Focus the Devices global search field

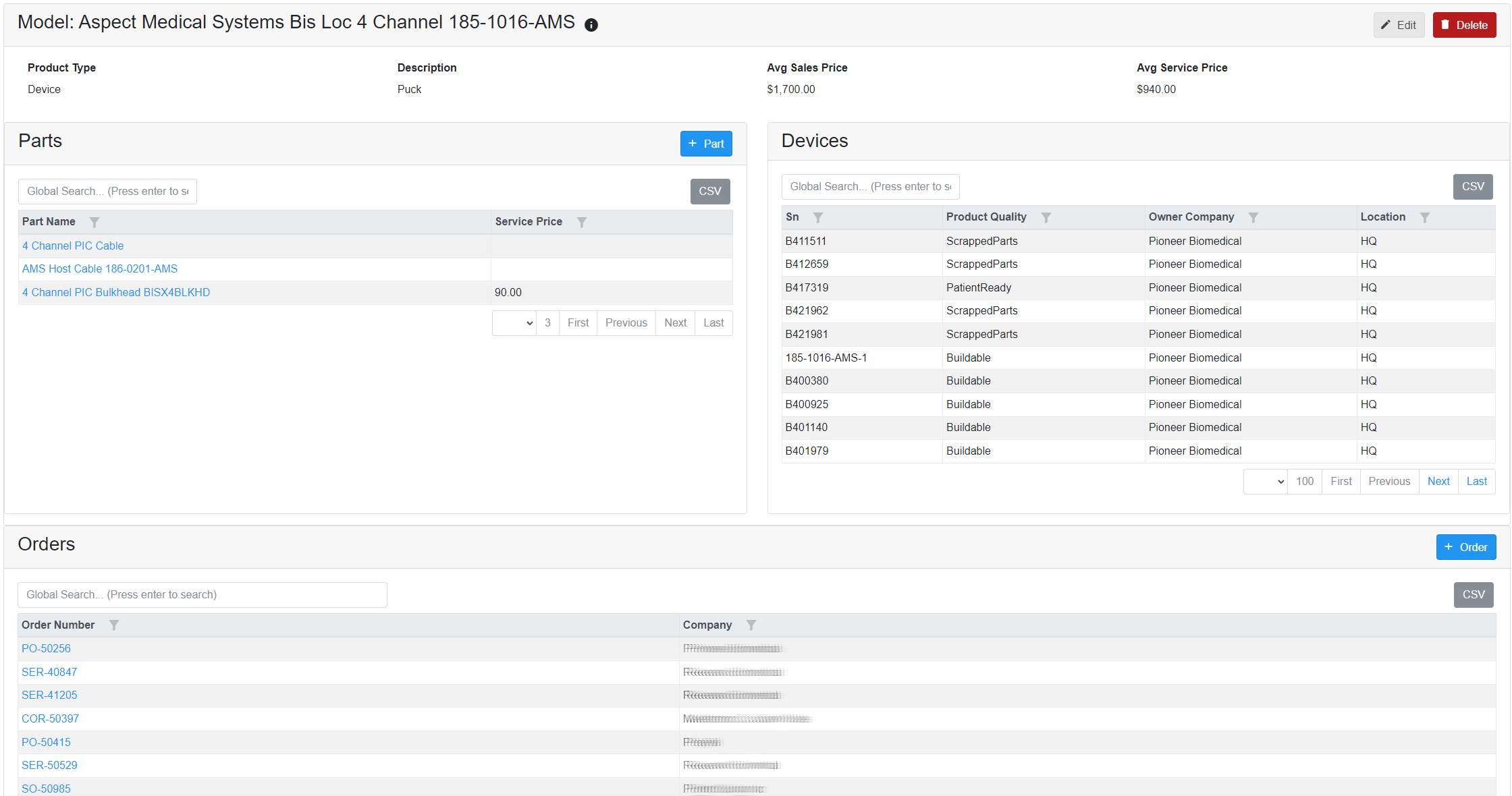click(x=871, y=187)
